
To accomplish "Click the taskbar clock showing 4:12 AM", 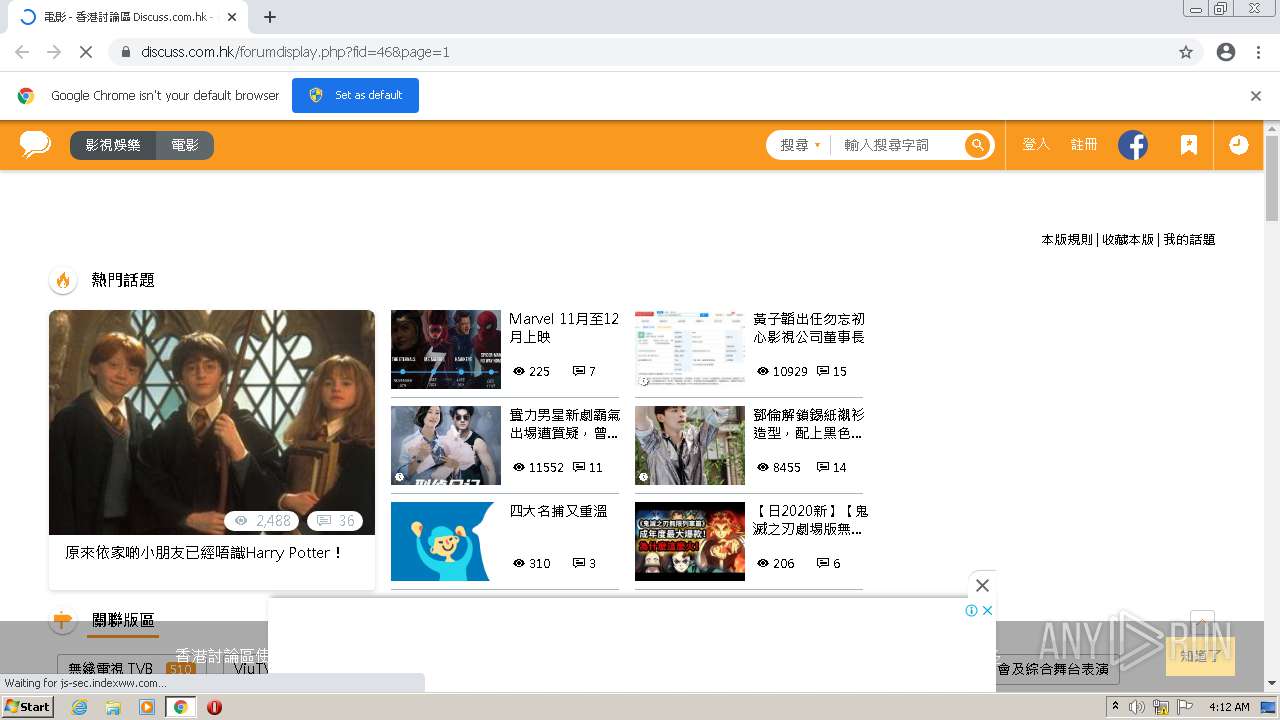I will click(1229, 707).
